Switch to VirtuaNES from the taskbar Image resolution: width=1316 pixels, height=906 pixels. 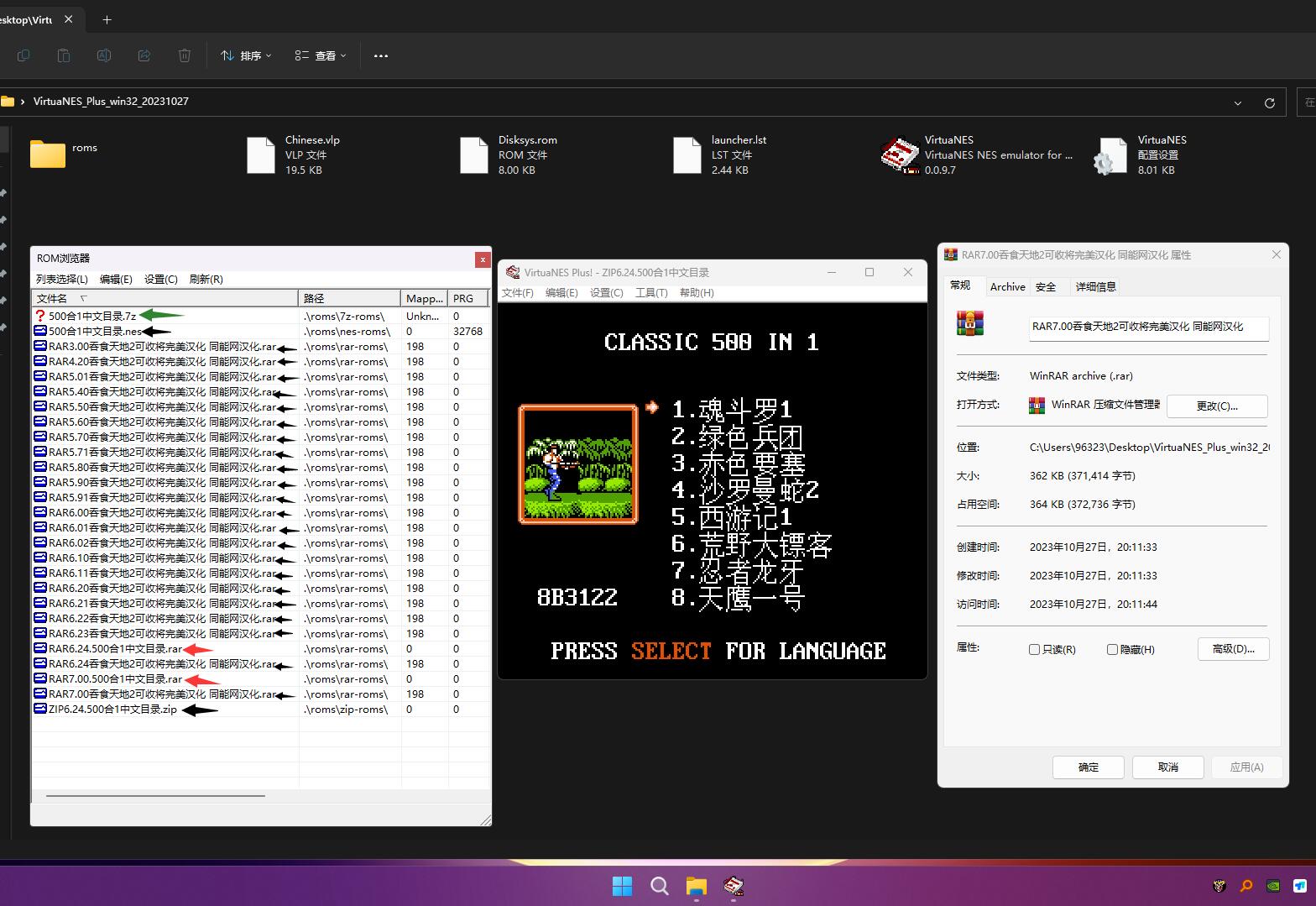coord(734,886)
